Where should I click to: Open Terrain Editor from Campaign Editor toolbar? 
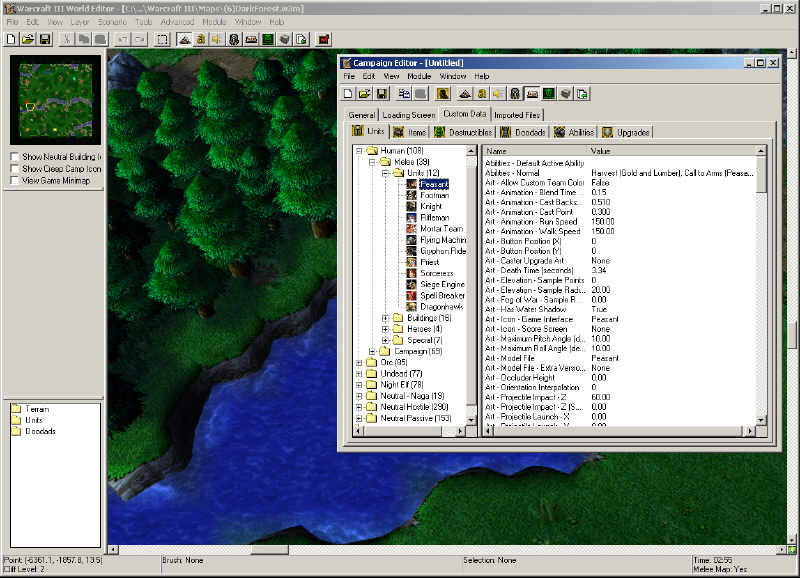pos(465,94)
